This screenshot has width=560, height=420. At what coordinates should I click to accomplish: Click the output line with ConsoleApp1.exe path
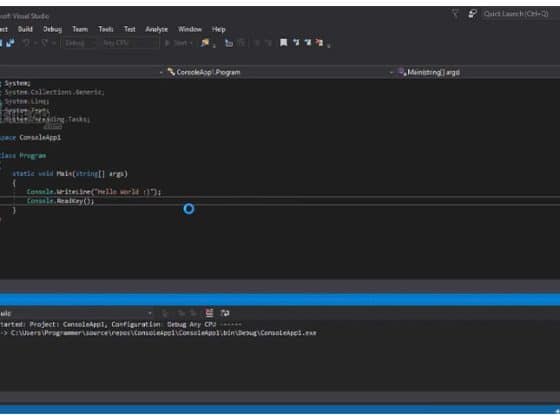coord(158,333)
